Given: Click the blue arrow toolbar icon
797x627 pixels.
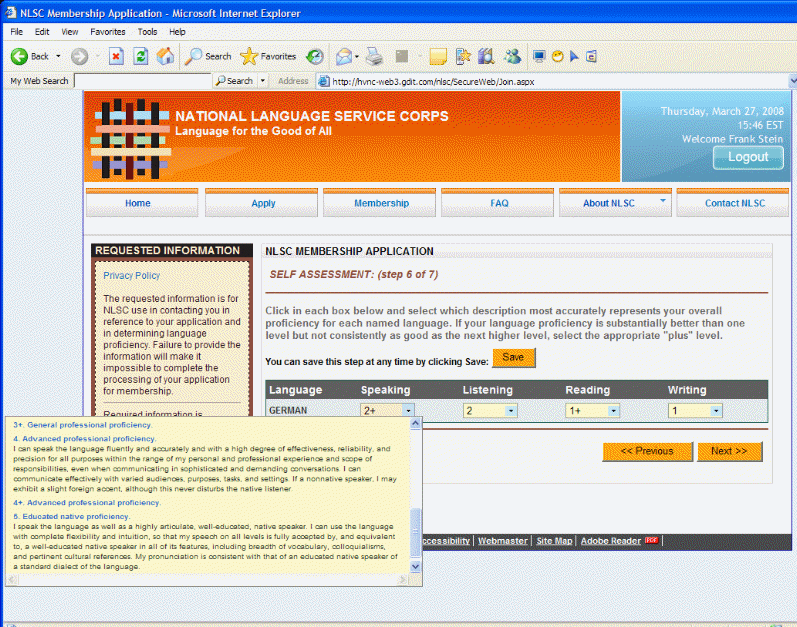Looking at the screenshot, I should point(574,56).
